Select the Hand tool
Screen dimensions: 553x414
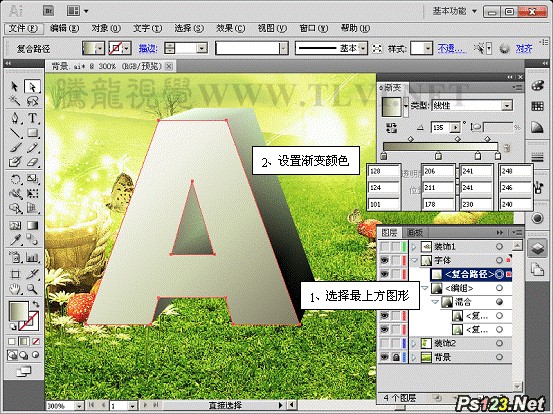[x=15, y=290]
